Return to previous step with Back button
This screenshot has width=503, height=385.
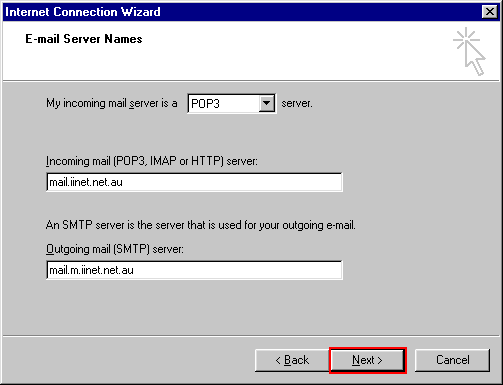[292, 360]
